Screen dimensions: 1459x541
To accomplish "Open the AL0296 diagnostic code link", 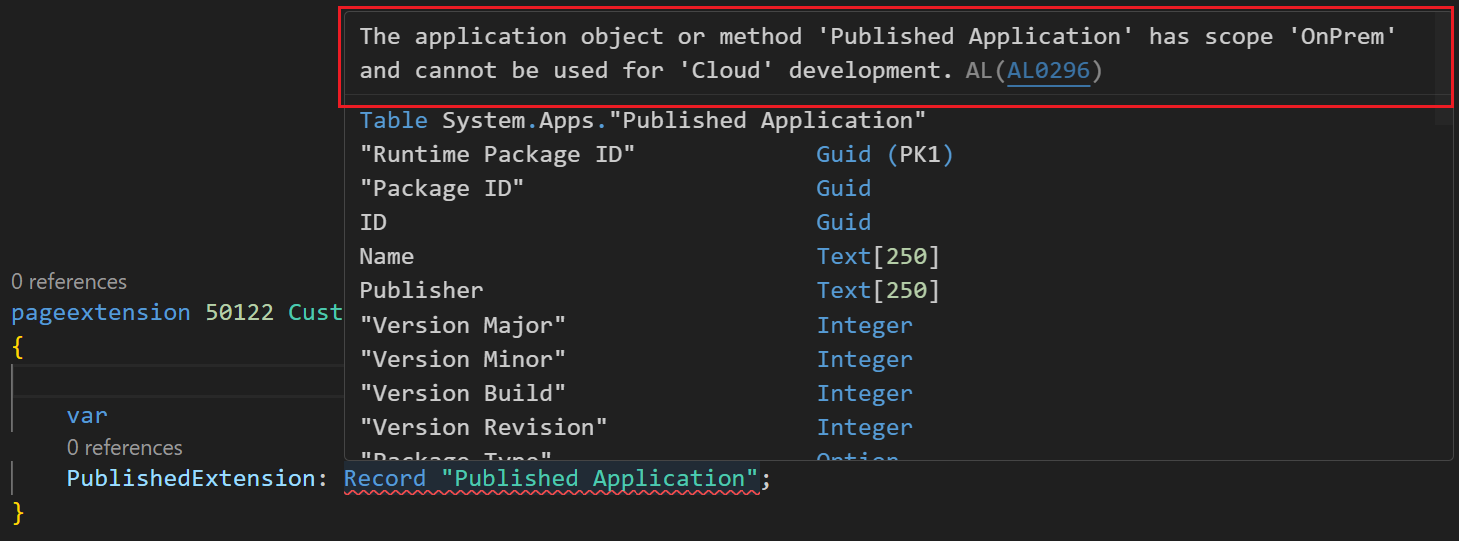I will [x=1048, y=71].
